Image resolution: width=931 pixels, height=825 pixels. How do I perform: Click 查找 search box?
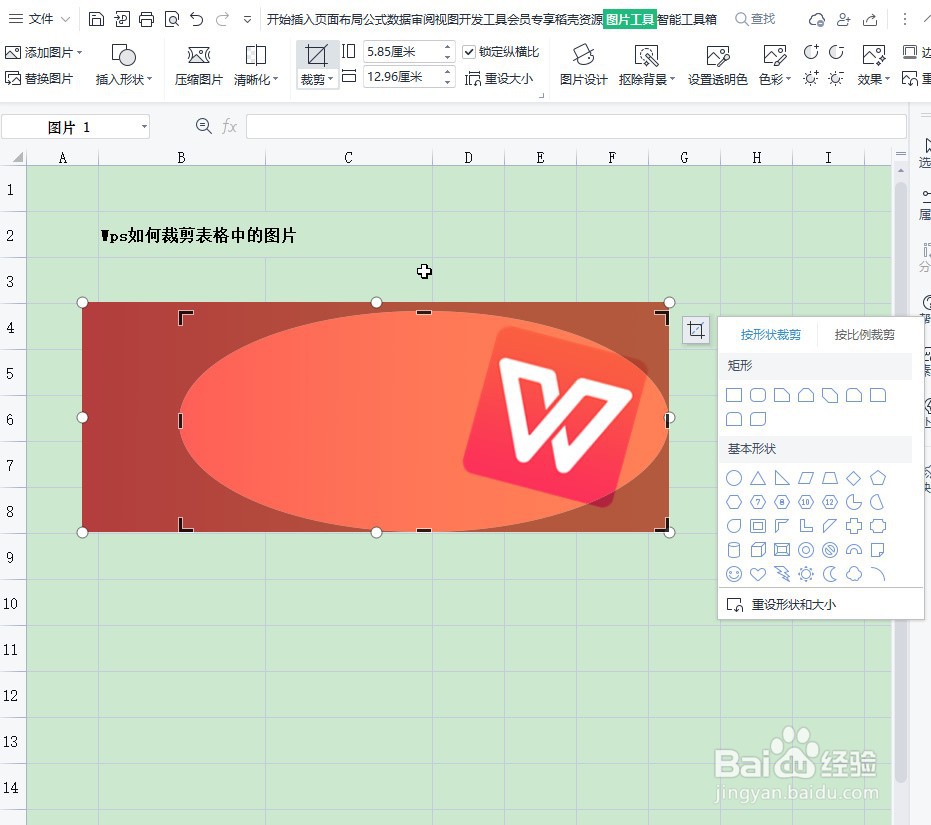click(x=755, y=19)
